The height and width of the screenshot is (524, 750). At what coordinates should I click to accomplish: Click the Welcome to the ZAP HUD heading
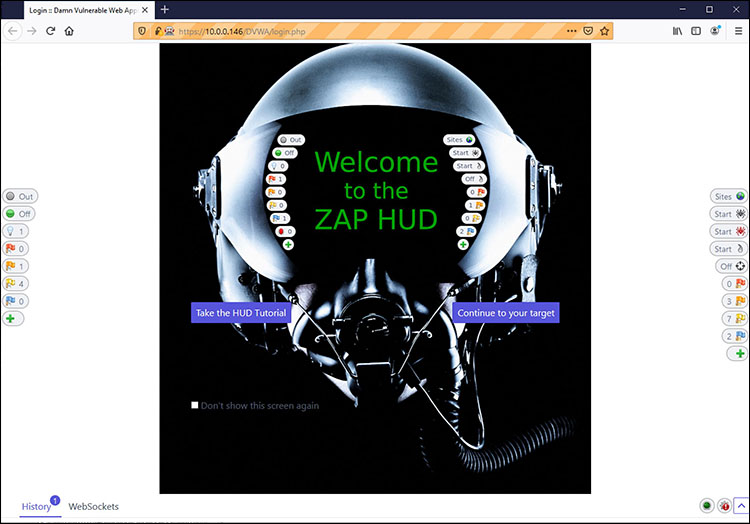pyautogui.click(x=376, y=191)
